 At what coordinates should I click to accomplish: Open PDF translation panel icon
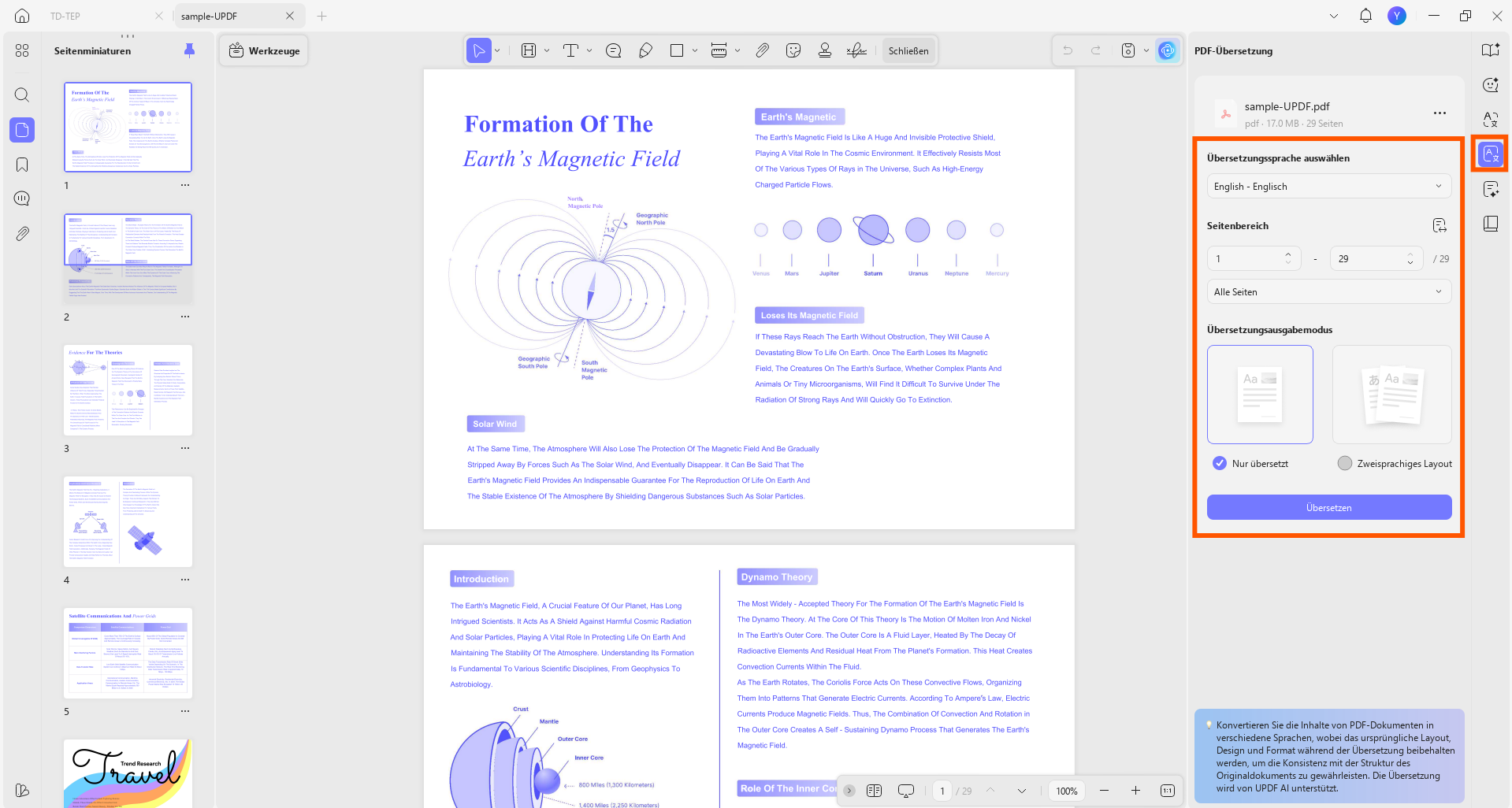pos(1490,154)
